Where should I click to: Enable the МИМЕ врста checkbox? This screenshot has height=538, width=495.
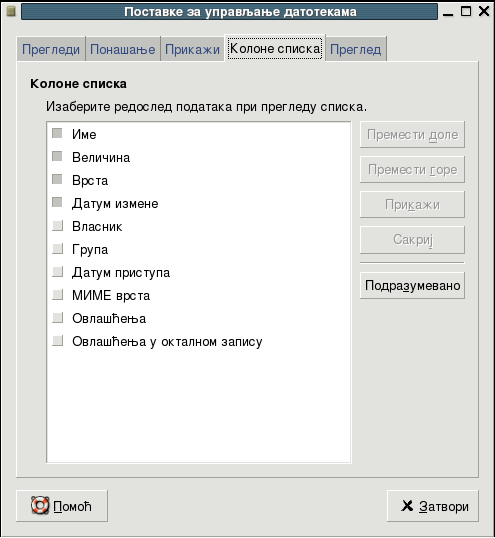coord(57,294)
